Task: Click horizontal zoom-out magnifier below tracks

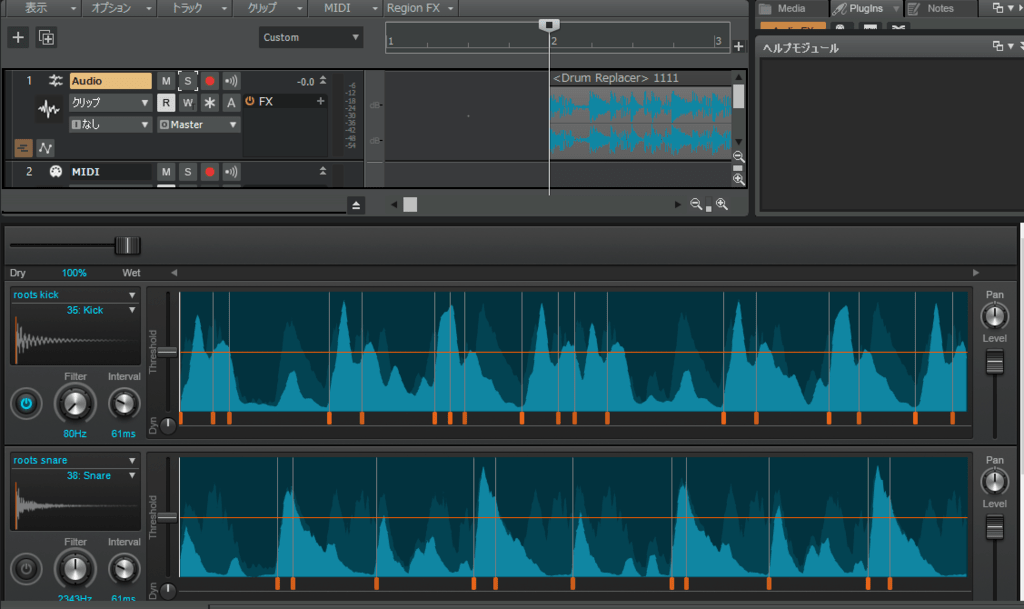Action: 696,204
